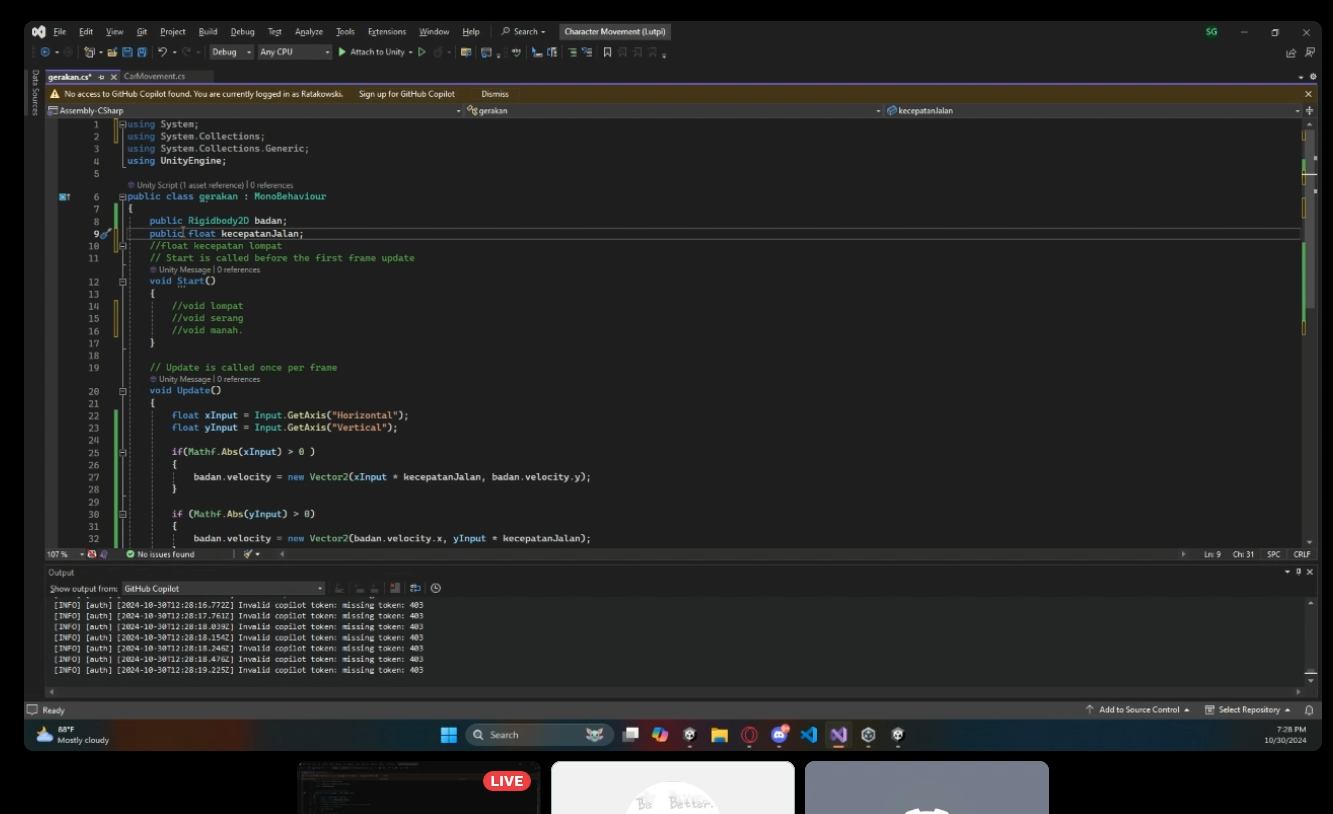Collapse the Update method at line 20
Screen dimensions: 1333x814
point(123,391)
